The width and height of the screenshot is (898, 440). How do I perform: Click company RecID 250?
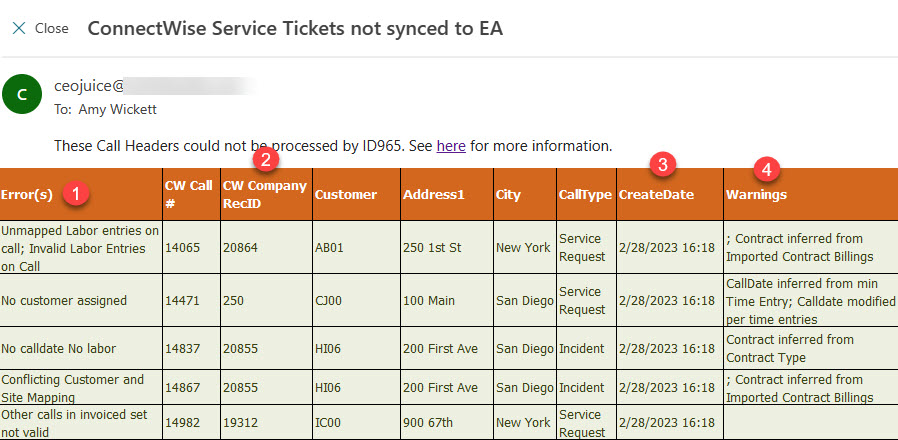tap(233, 301)
